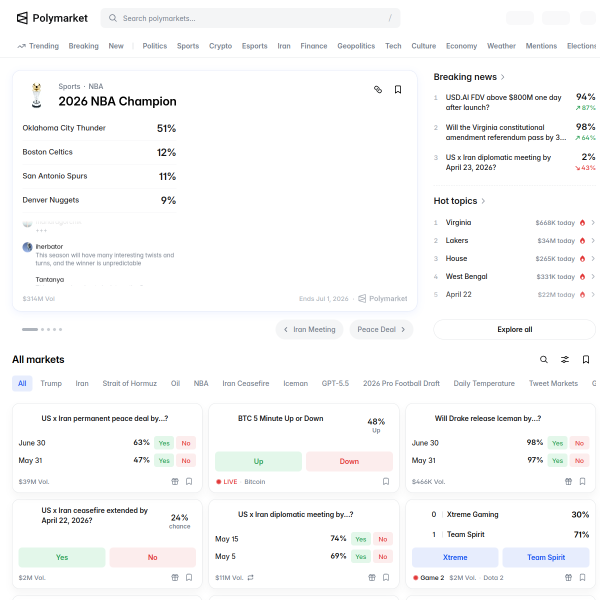Select Yes for June 30 peace deal
The image size is (600, 600).
[x=162, y=442]
